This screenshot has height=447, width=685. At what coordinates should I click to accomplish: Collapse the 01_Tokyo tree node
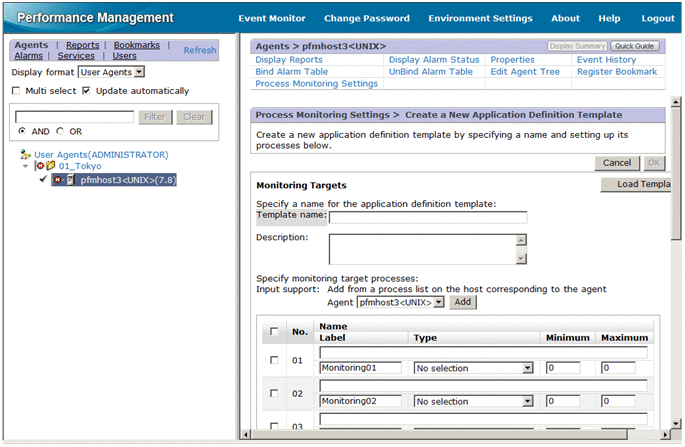click(x=24, y=167)
